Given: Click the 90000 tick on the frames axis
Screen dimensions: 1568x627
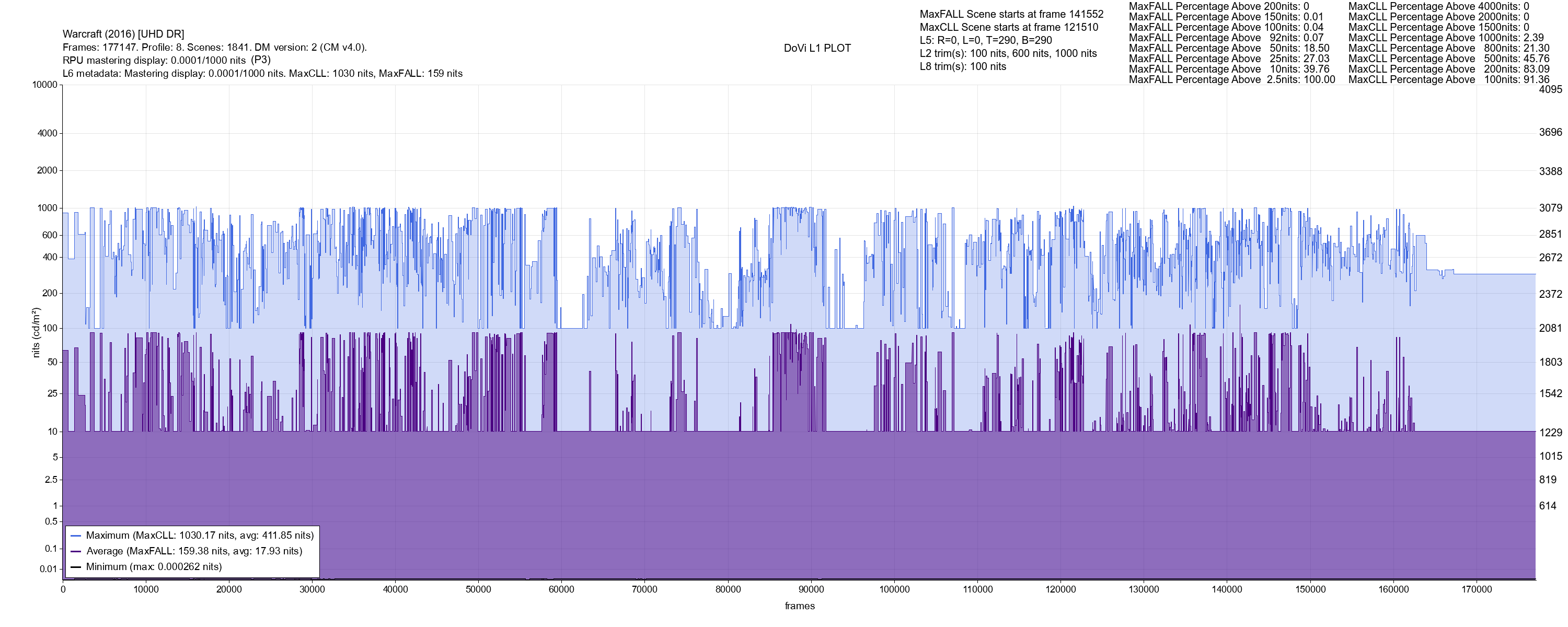Looking at the screenshot, I should click(811, 589).
